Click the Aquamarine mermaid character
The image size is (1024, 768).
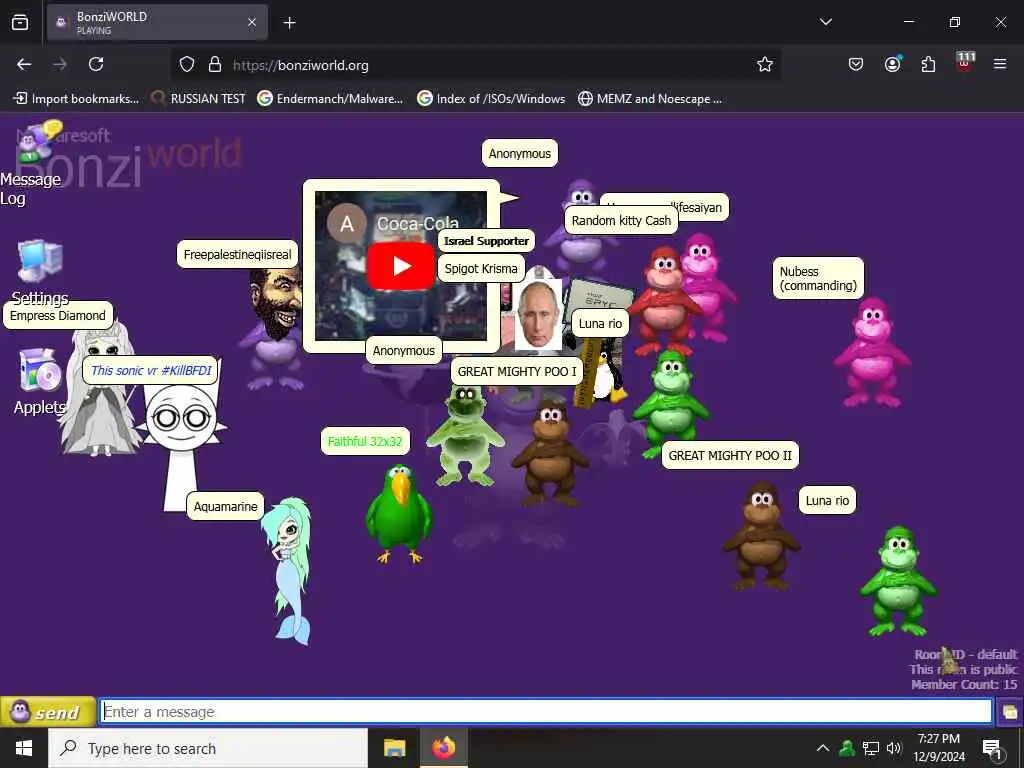point(288,571)
